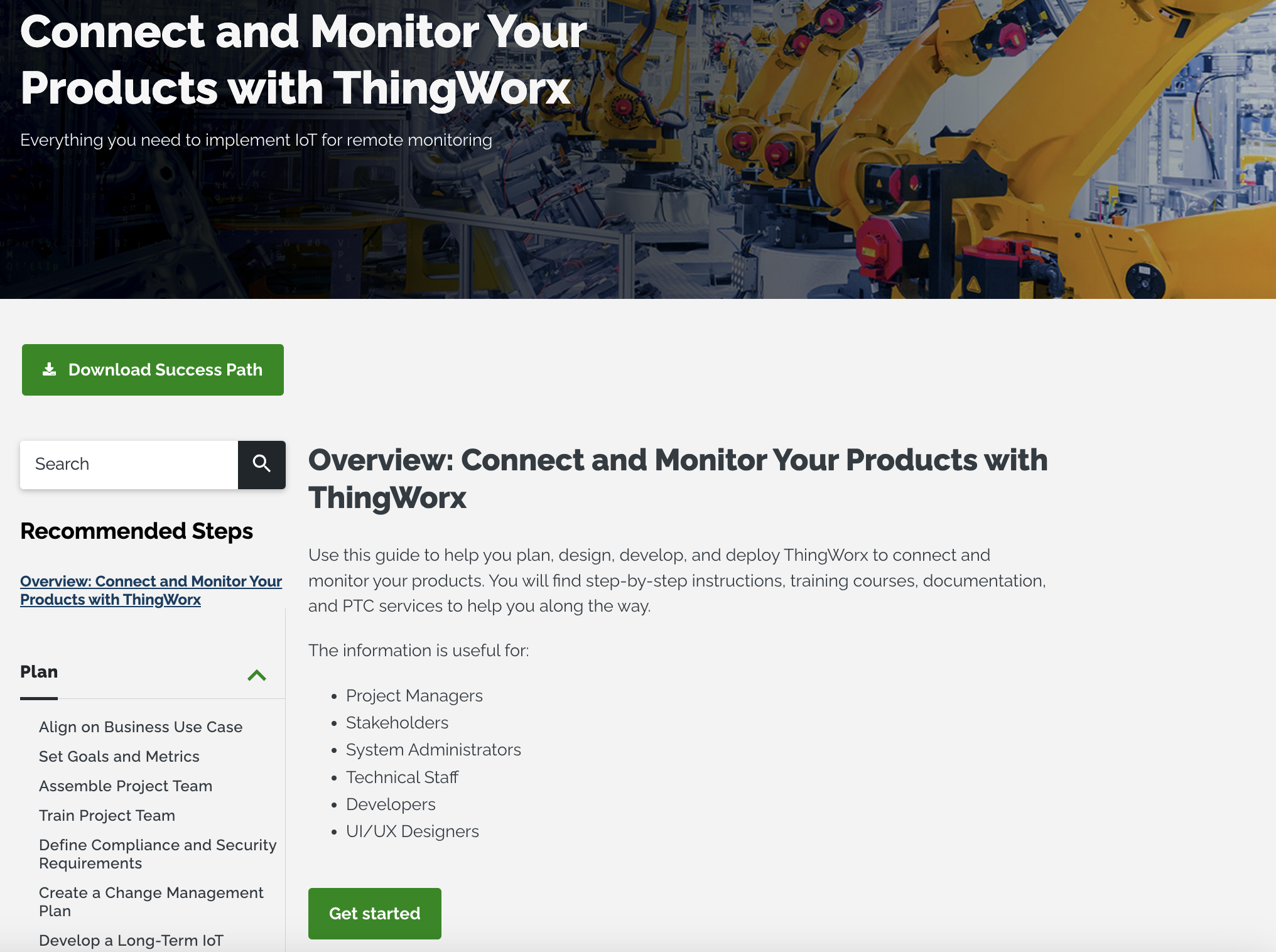Select Assemble Project Team step

(x=126, y=786)
